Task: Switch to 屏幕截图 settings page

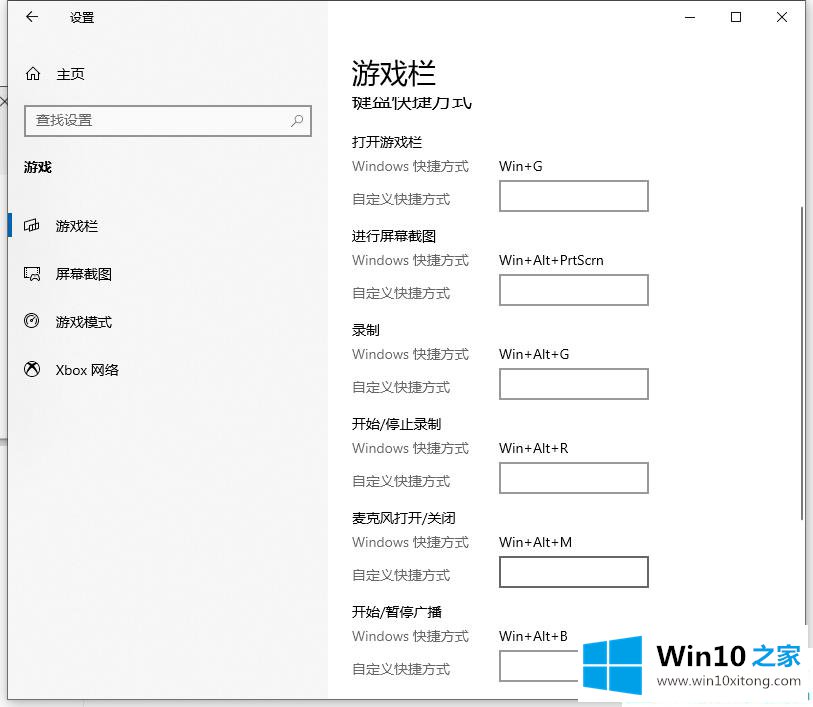Action: 83,274
